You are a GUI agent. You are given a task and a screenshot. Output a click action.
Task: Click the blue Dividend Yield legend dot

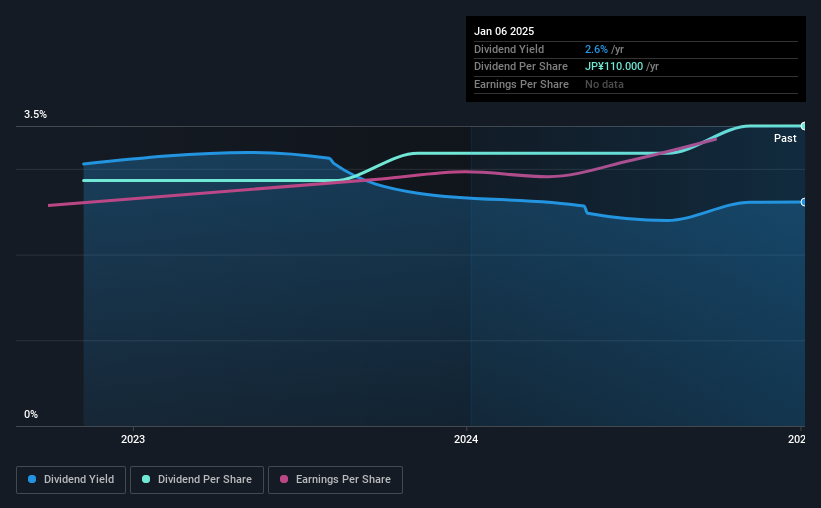point(32,479)
